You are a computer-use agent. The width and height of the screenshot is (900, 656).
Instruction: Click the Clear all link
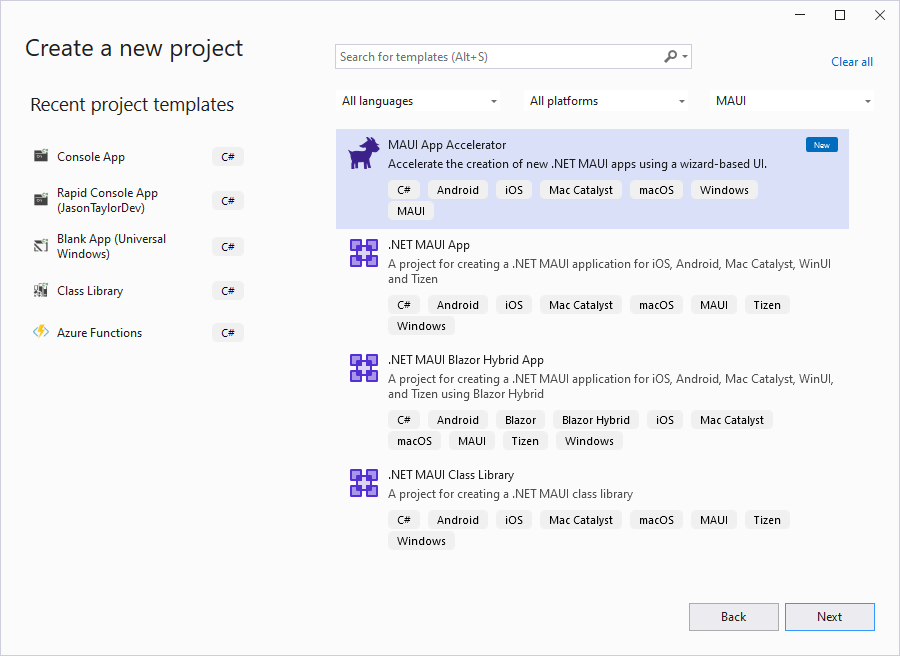point(852,62)
